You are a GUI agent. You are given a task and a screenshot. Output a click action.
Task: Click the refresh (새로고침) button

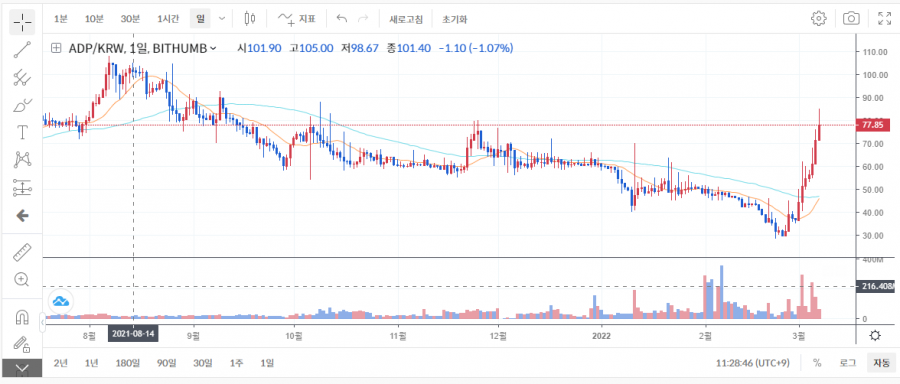[406, 19]
